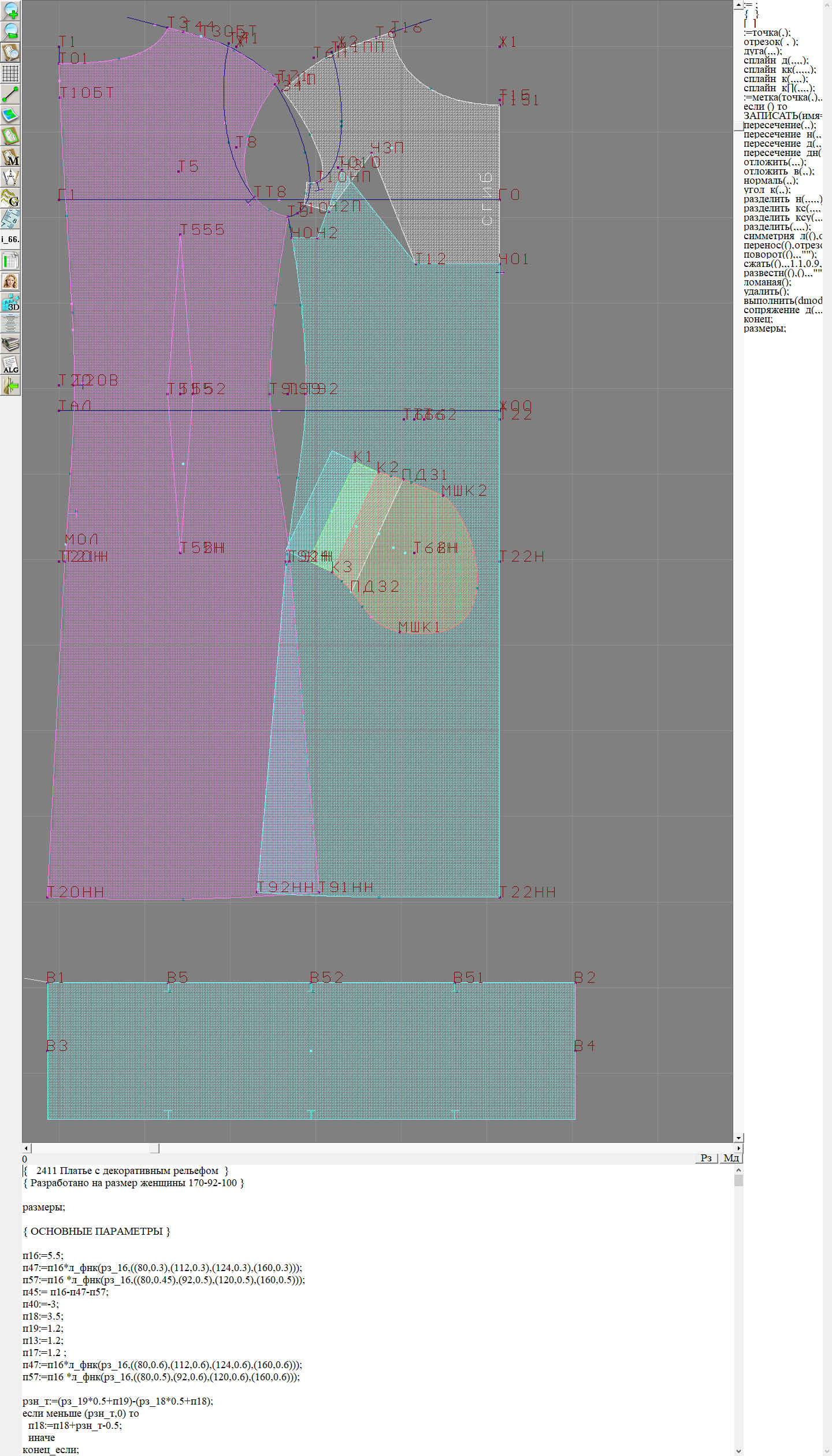Select 'размеры;' entry in the command list
Viewport: 832px width, 1456px height.
coord(764,328)
